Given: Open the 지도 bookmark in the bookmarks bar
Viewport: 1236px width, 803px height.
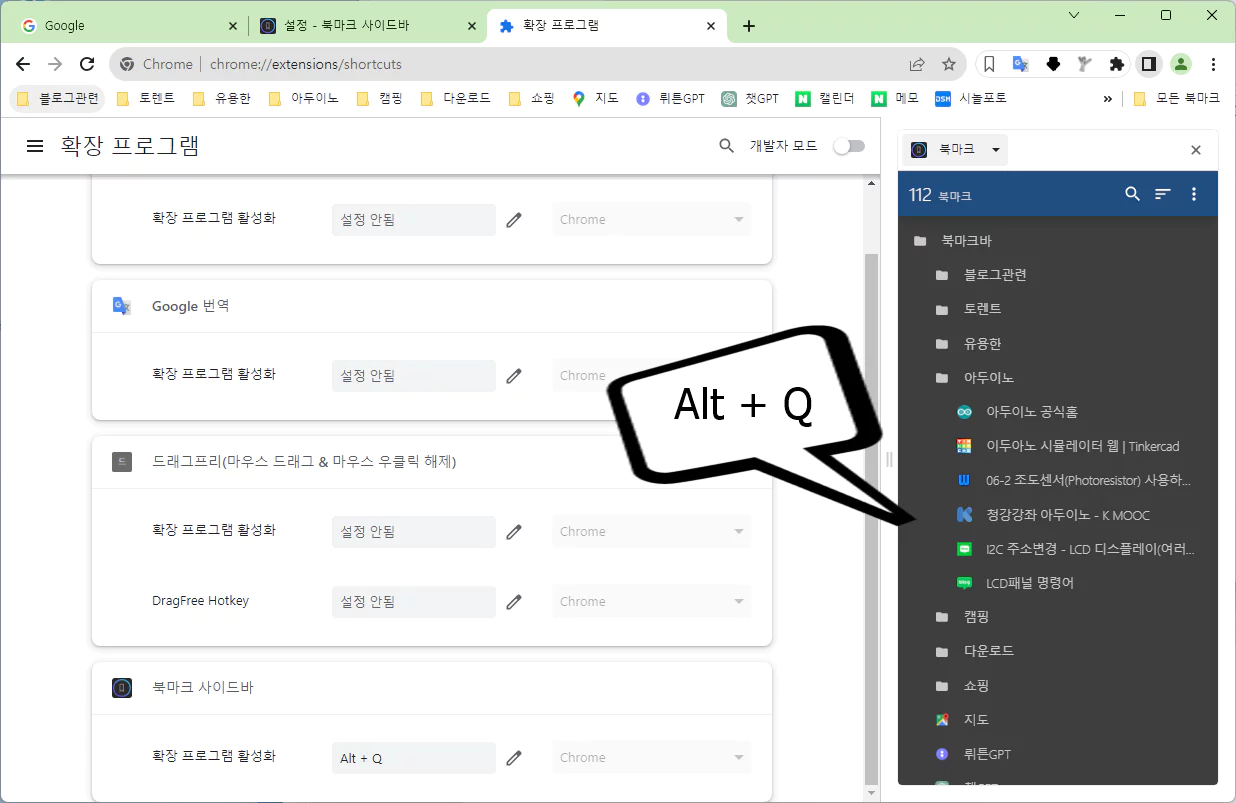Looking at the screenshot, I should (x=596, y=98).
